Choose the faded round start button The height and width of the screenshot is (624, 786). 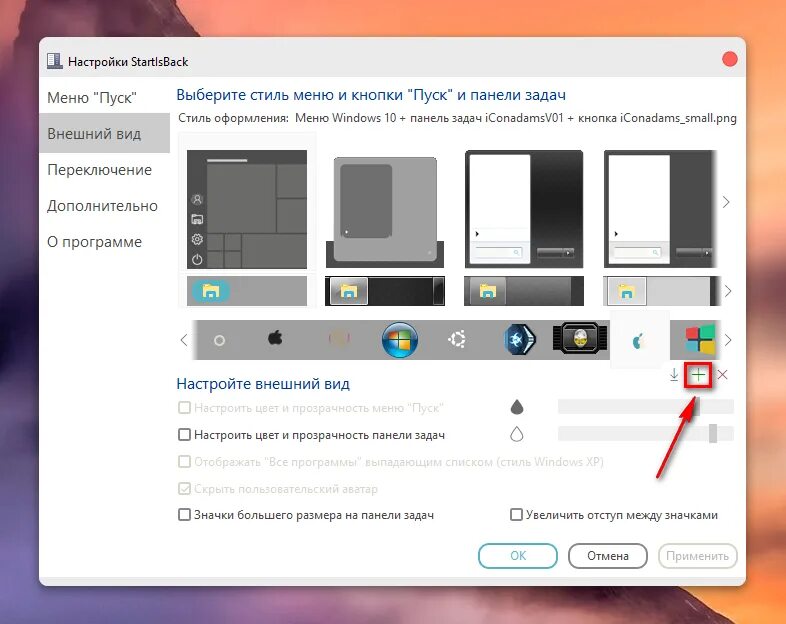(339, 339)
